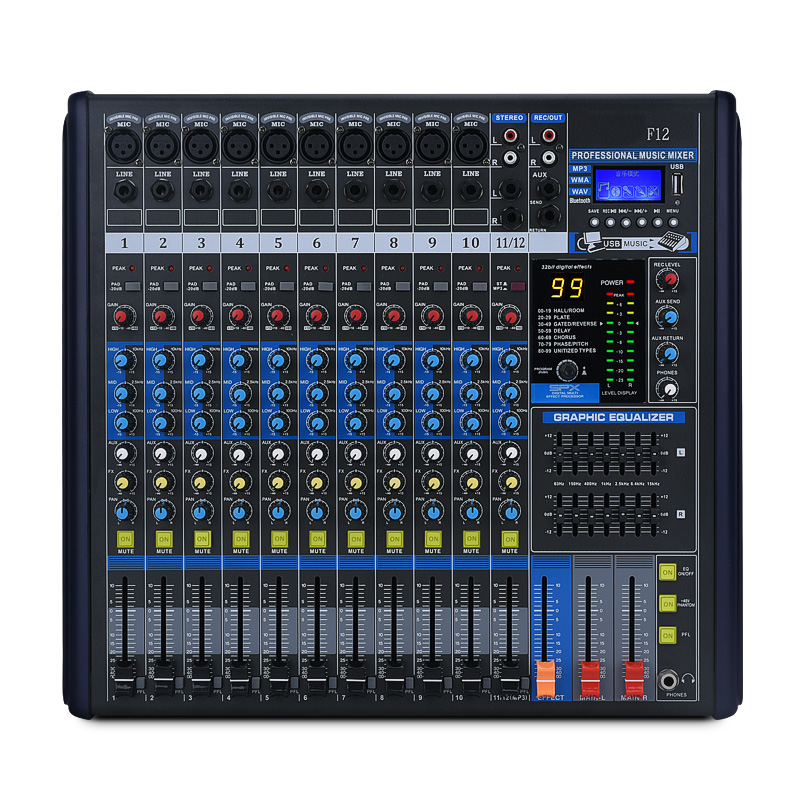Screen dimensions: 800x800
Task: Click the channel 8 LINE input jack
Action: pos(393,191)
